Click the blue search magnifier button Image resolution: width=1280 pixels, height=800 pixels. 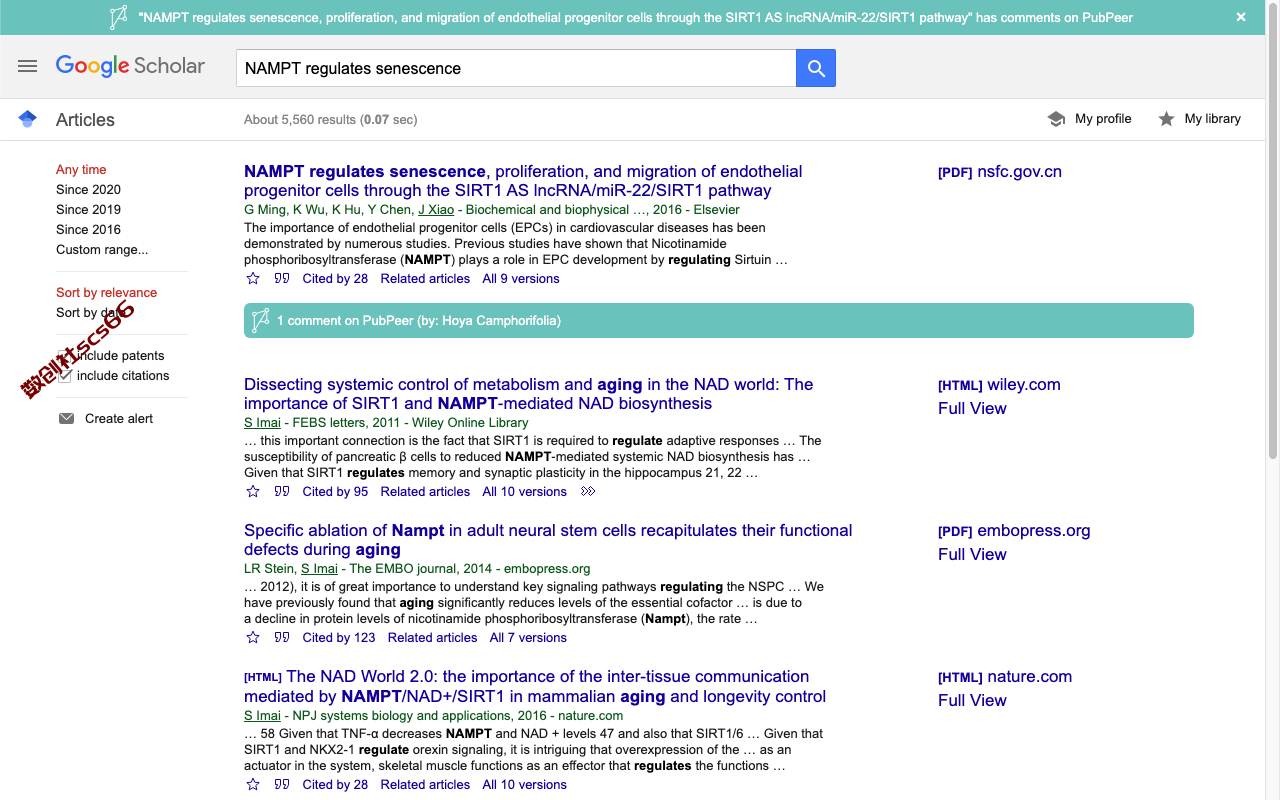tap(816, 68)
